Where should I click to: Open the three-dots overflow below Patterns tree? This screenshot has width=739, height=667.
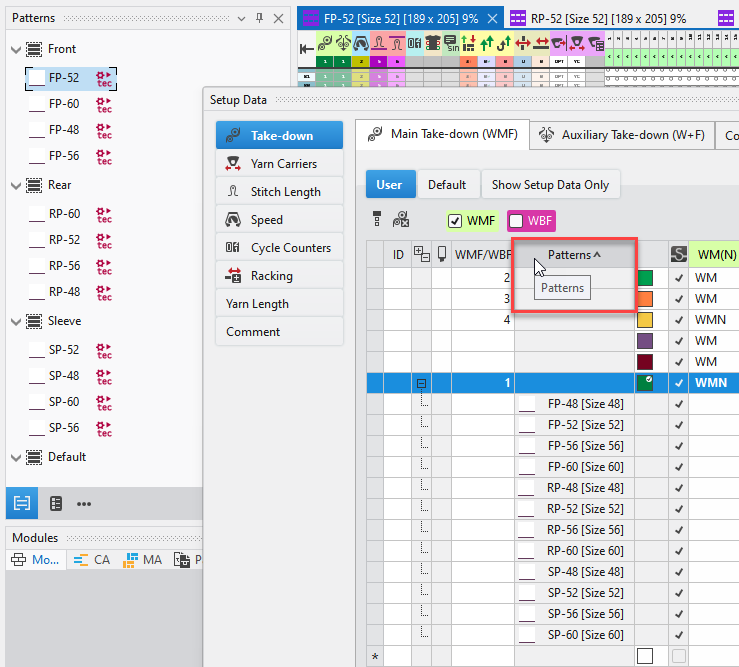(84, 503)
